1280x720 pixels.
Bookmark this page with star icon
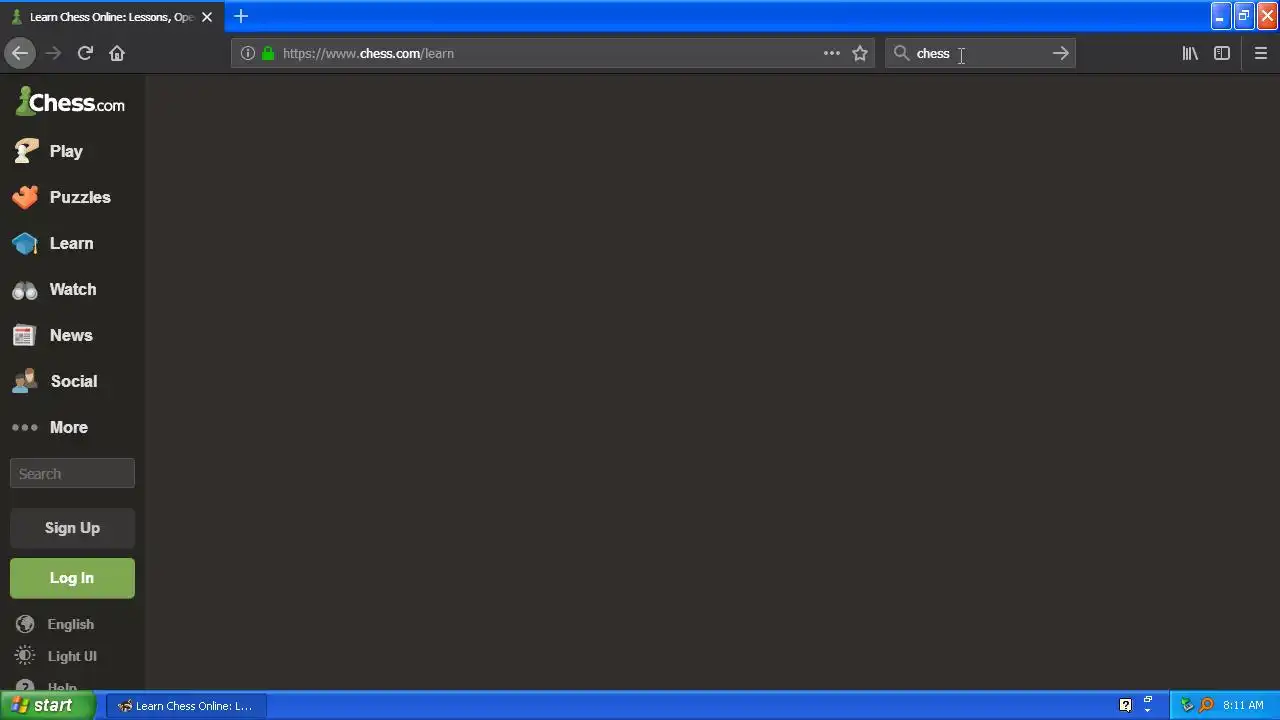(860, 53)
